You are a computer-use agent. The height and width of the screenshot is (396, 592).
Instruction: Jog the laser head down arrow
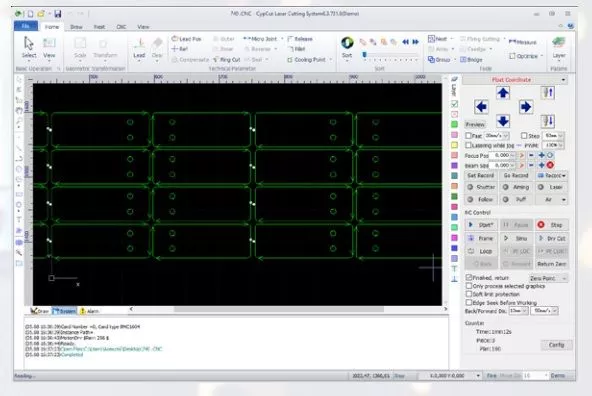click(503, 121)
